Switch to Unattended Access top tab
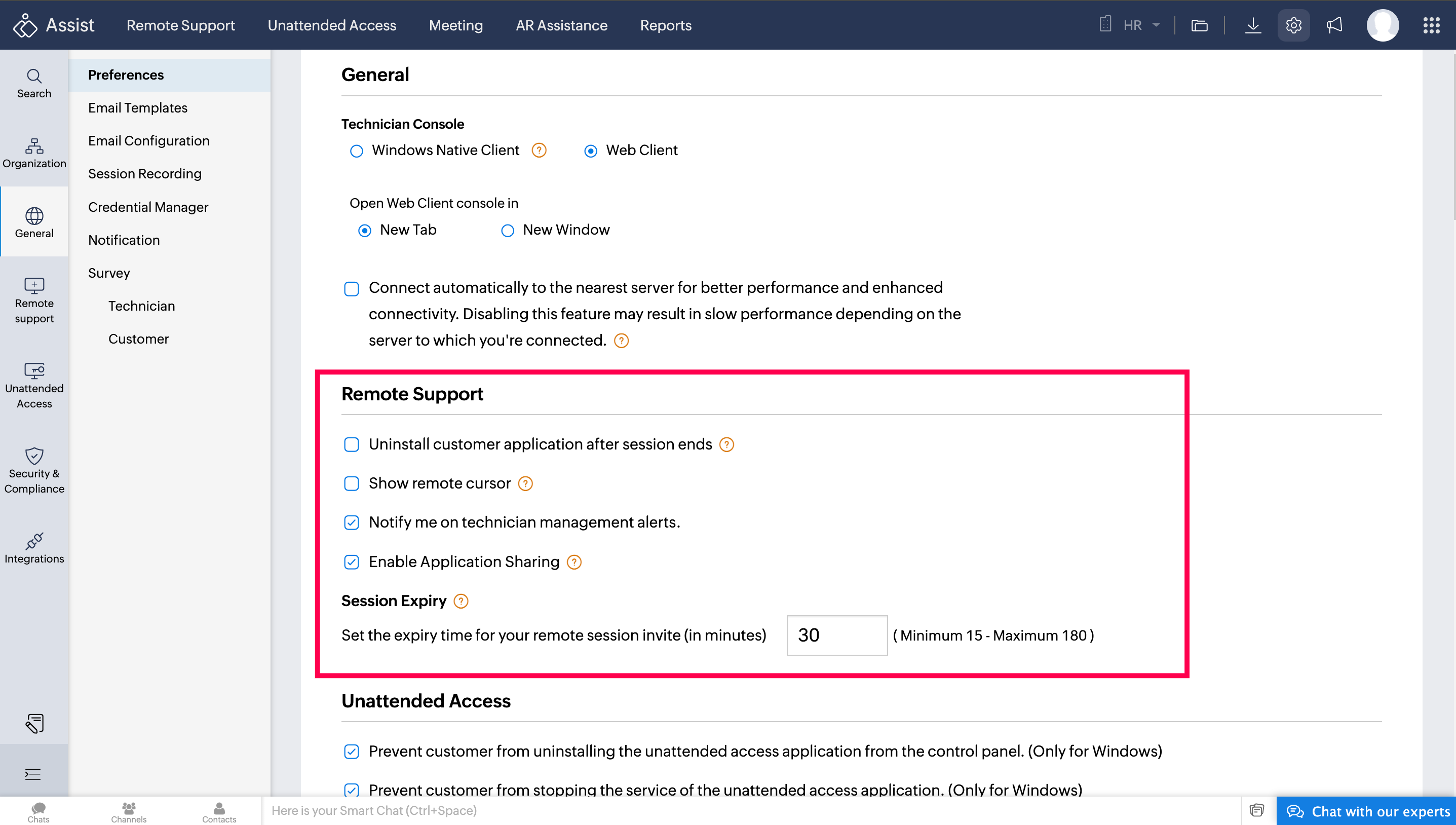The height and width of the screenshot is (825, 1456). coord(331,25)
